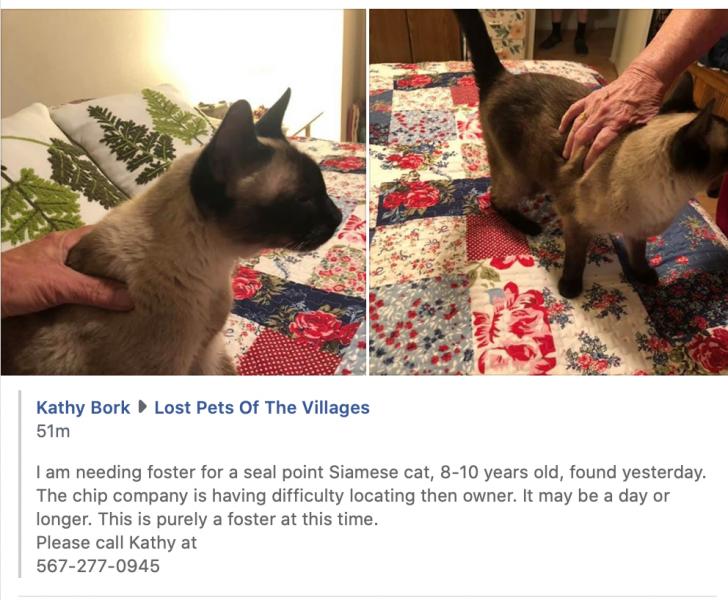Click the red polka-dot quilt patch in left photo
728x600 pixels.
288,355
